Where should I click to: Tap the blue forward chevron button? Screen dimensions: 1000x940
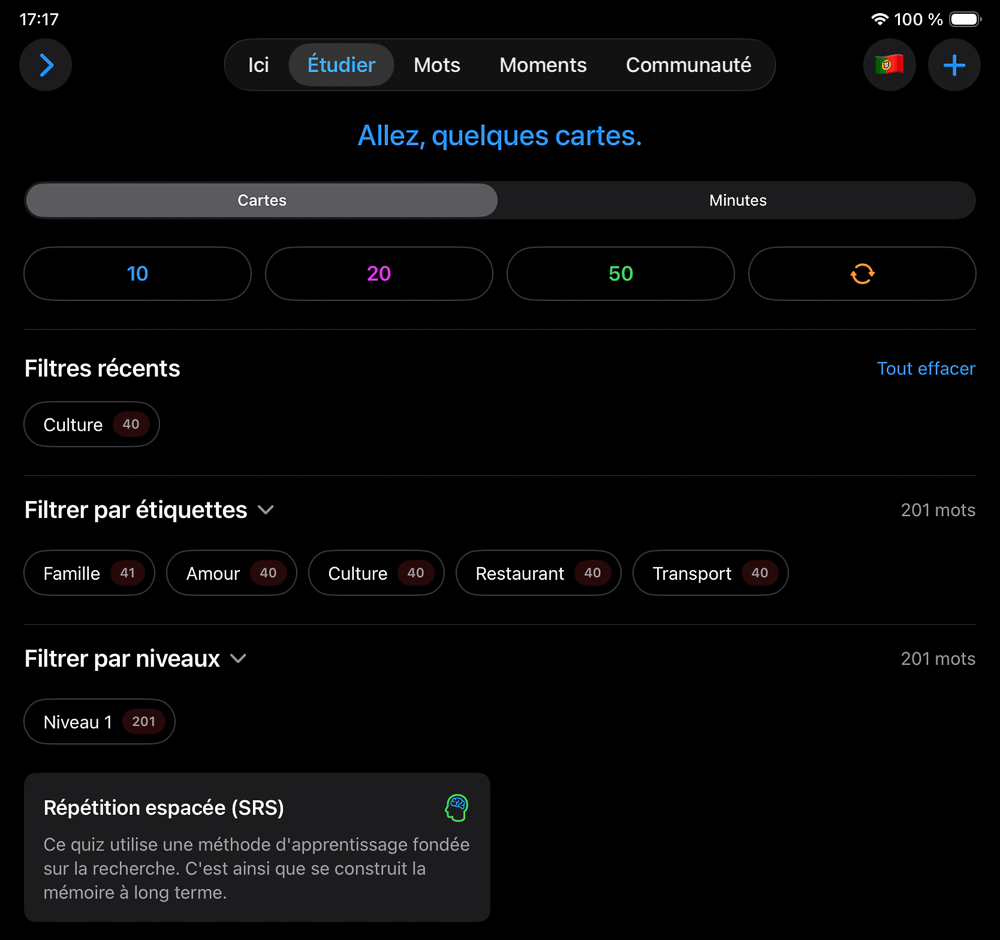[x=46, y=65]
